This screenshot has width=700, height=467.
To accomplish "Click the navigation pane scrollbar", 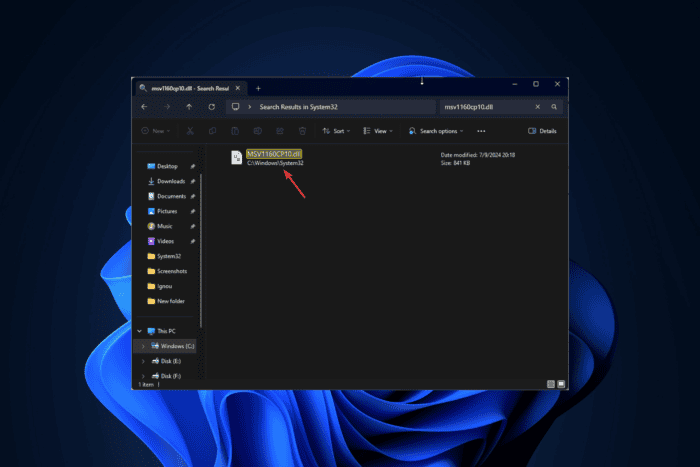I will [x=201, y=250].
